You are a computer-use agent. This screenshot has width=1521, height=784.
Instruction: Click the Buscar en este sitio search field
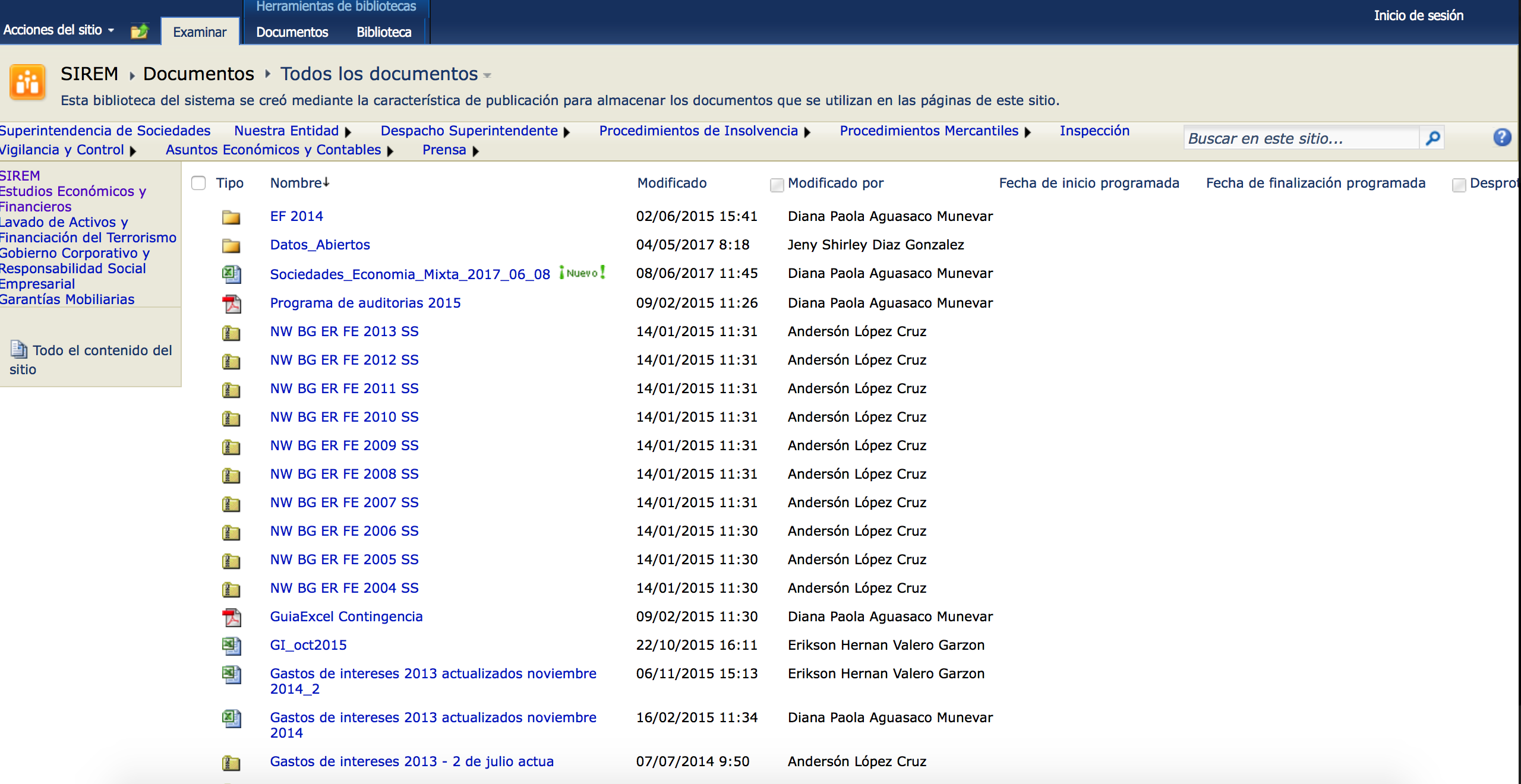tap(1301, 138)
